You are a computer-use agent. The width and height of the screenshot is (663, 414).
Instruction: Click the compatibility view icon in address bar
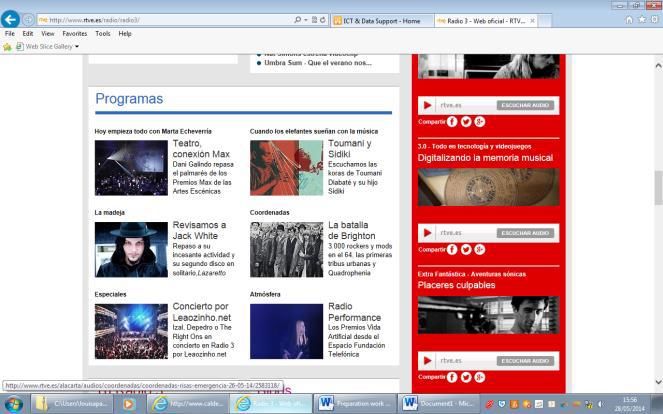coord(314,20)
